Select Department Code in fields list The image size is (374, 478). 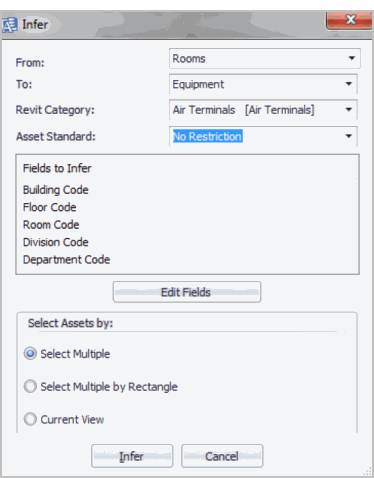(x=66, y=260)
